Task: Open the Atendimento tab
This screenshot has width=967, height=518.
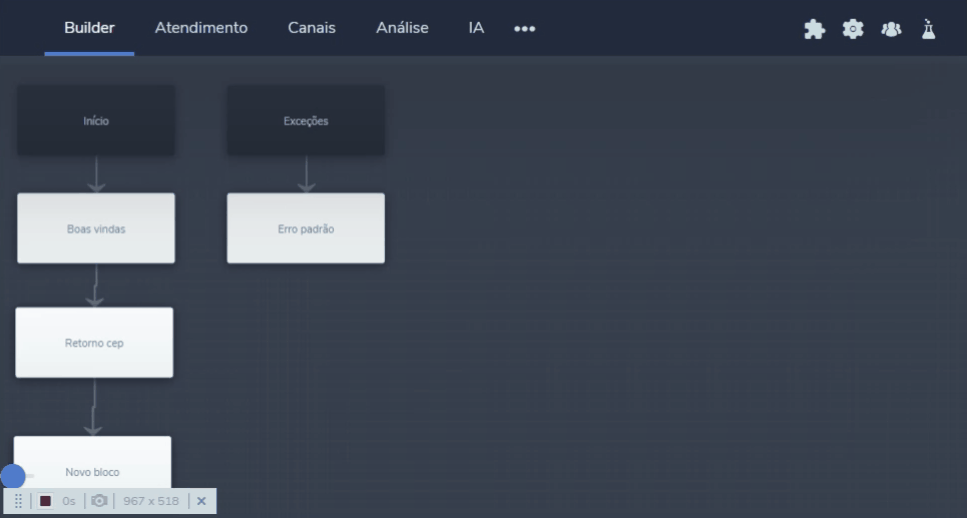Action: (x=201, y=28)
